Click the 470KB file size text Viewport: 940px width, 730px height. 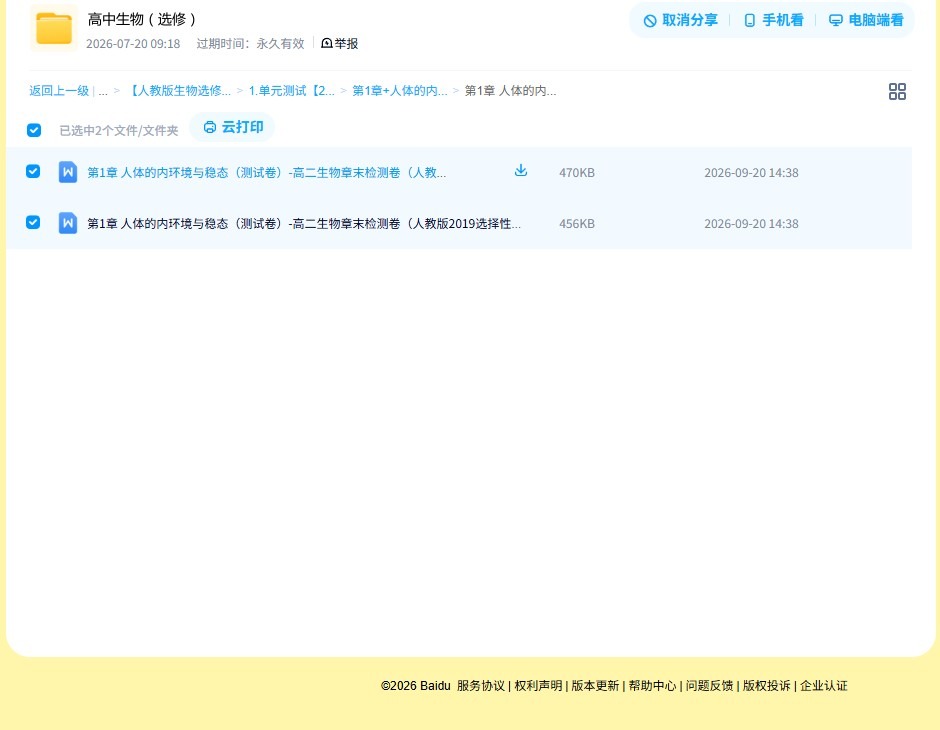[x=577, y=173]
